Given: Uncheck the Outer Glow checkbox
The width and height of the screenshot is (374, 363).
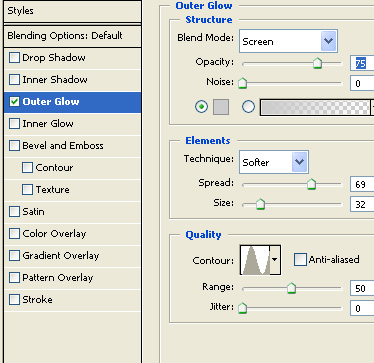Looking at the screenshot, I should tap(14, 101).
